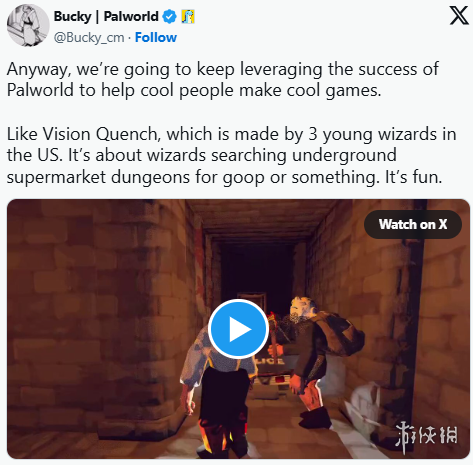Click the Watch on X button
The image size is (473, 465).
click(x=413, y=224)
